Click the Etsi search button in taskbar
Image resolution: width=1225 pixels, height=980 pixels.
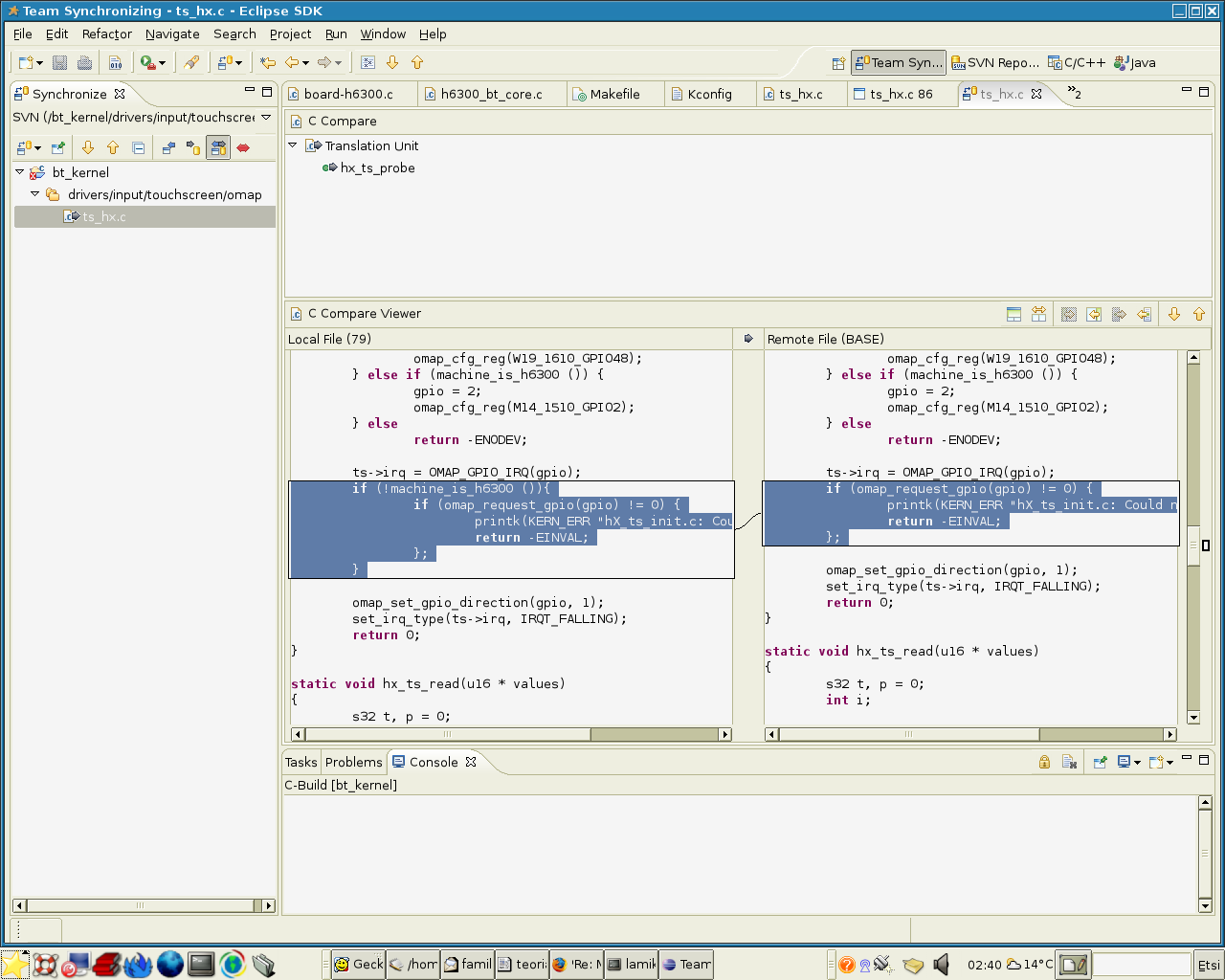tap(1208, 965)
